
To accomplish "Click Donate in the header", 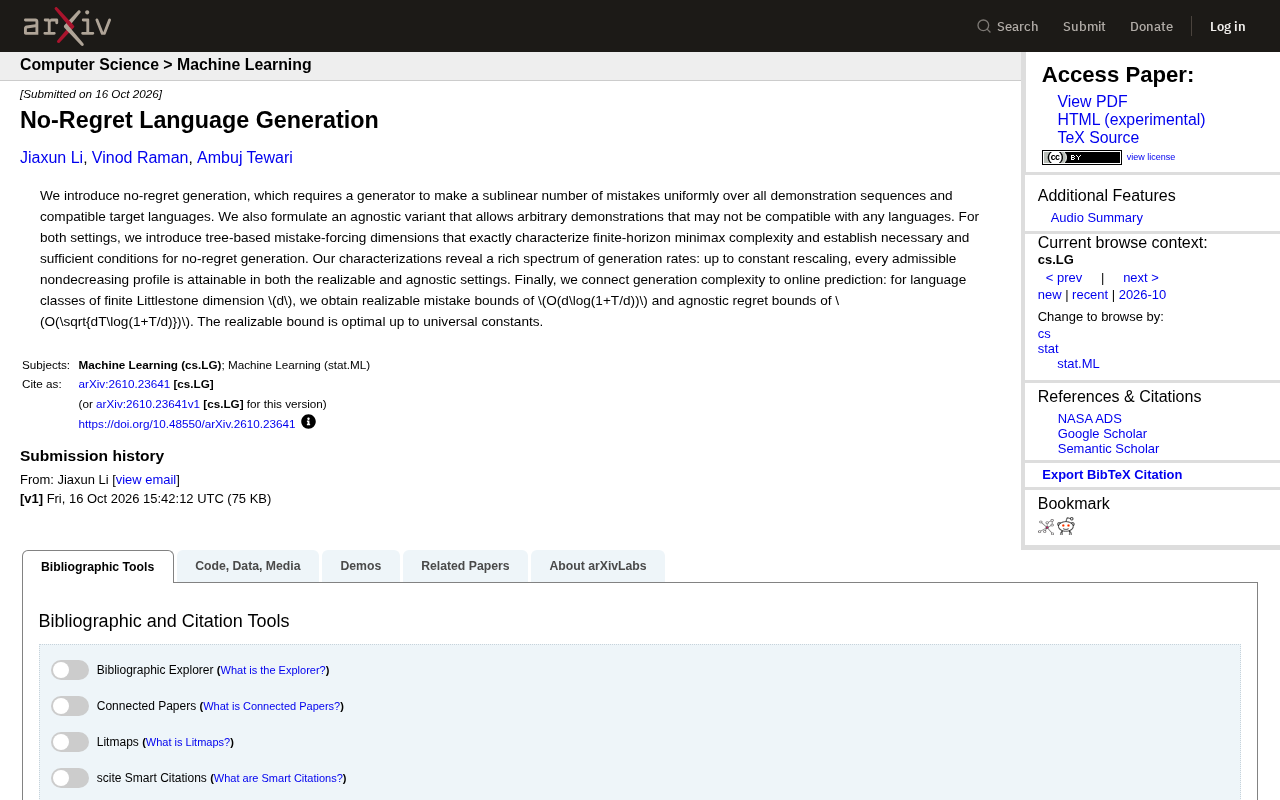I will tap(1151, 26).
